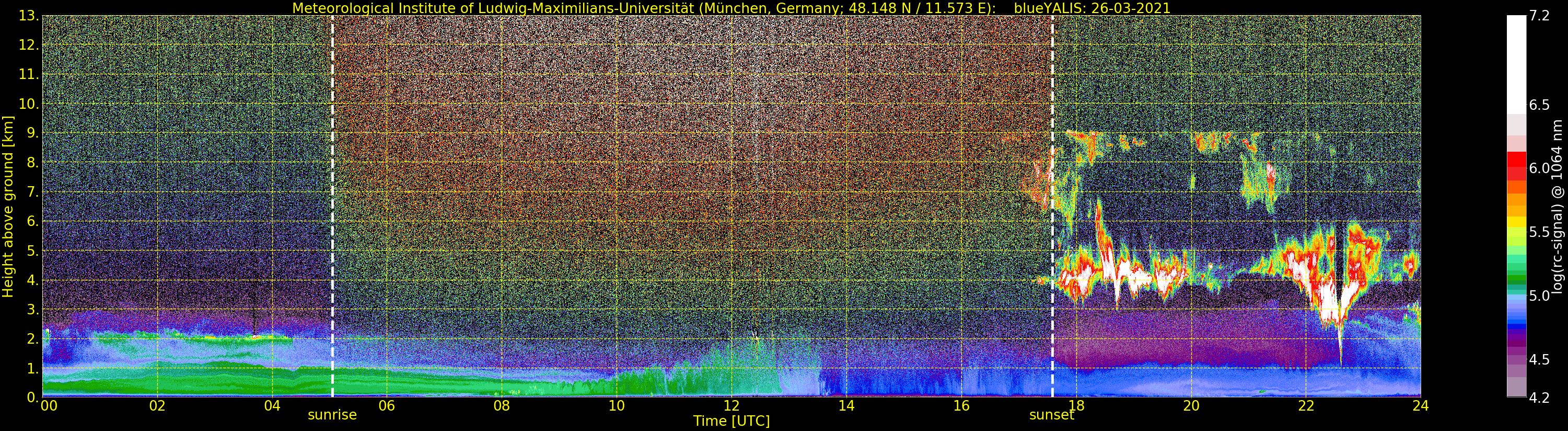Screen dimensions: 1568x431
Task: Click the white dashed sunset marker line
Action: click(x=1052, y=206)
